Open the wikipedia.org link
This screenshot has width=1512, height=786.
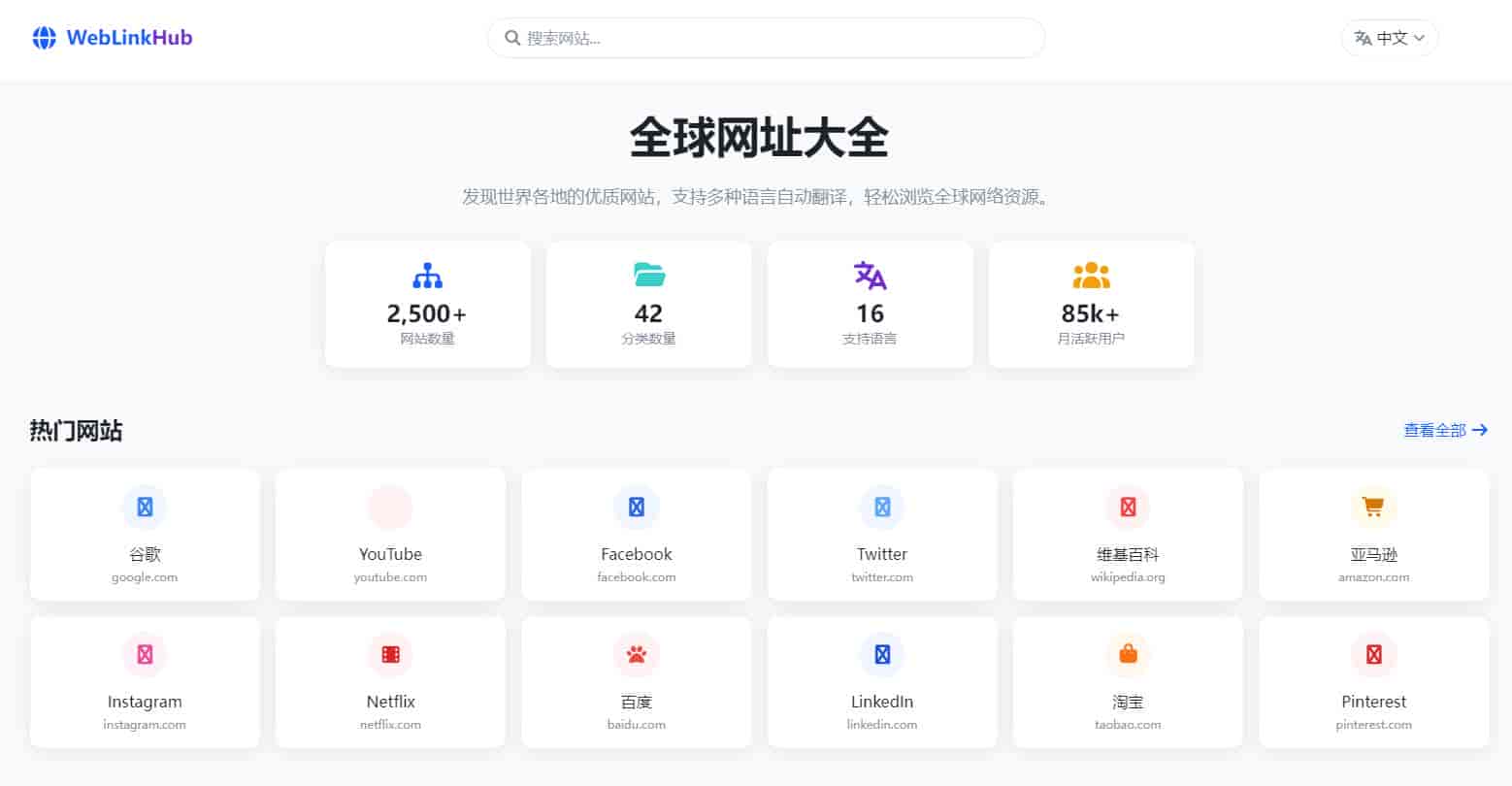[1128, 577]
